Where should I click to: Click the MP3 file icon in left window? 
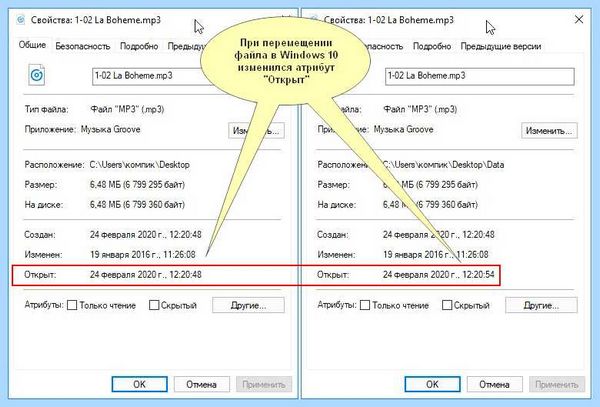(37, 75)
